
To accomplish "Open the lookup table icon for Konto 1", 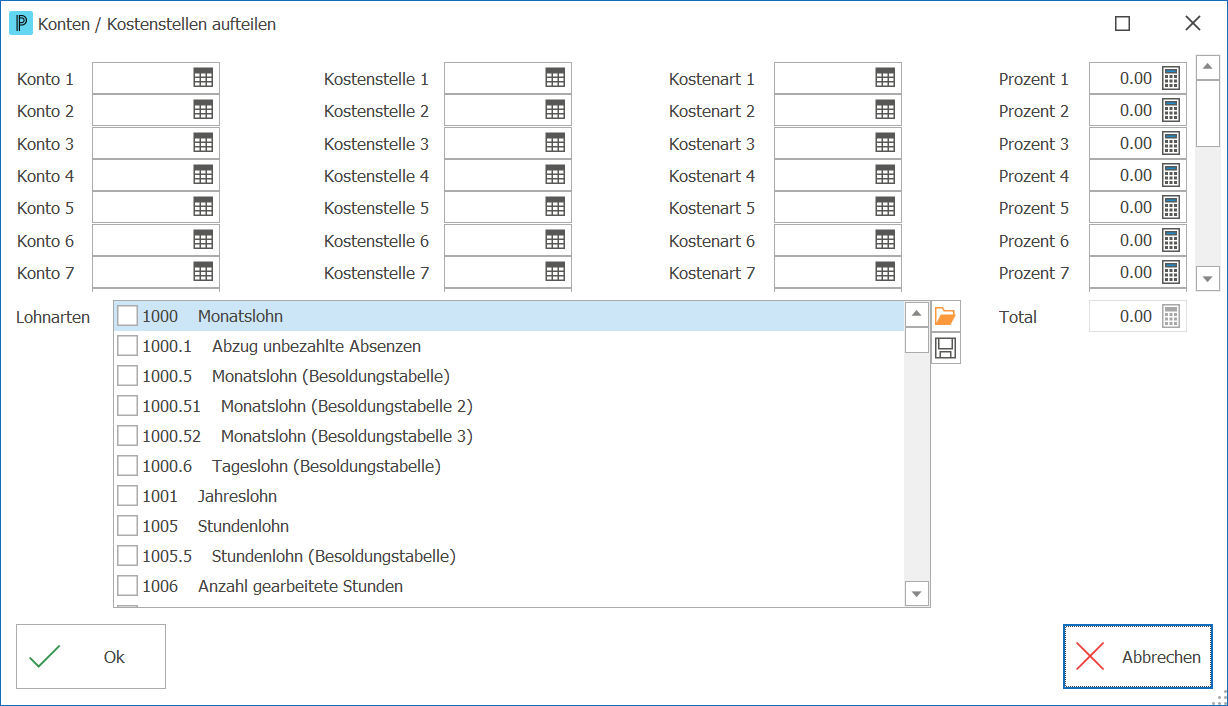I will click(x=203, y=78).
